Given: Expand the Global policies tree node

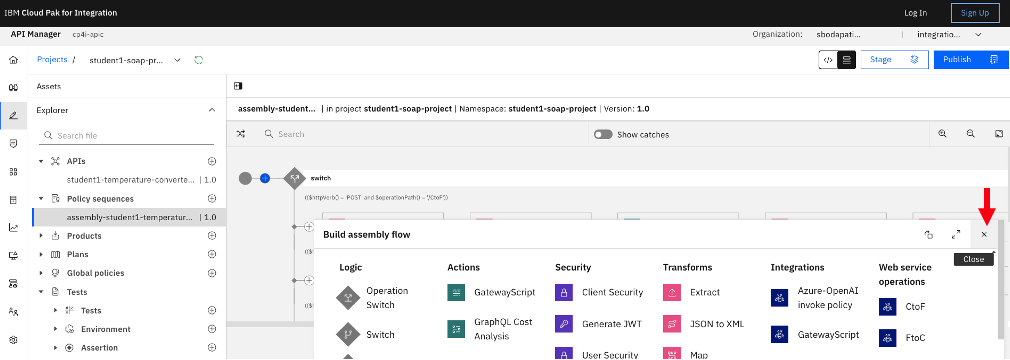Looking at the screenshot, I should coord(41,273).
